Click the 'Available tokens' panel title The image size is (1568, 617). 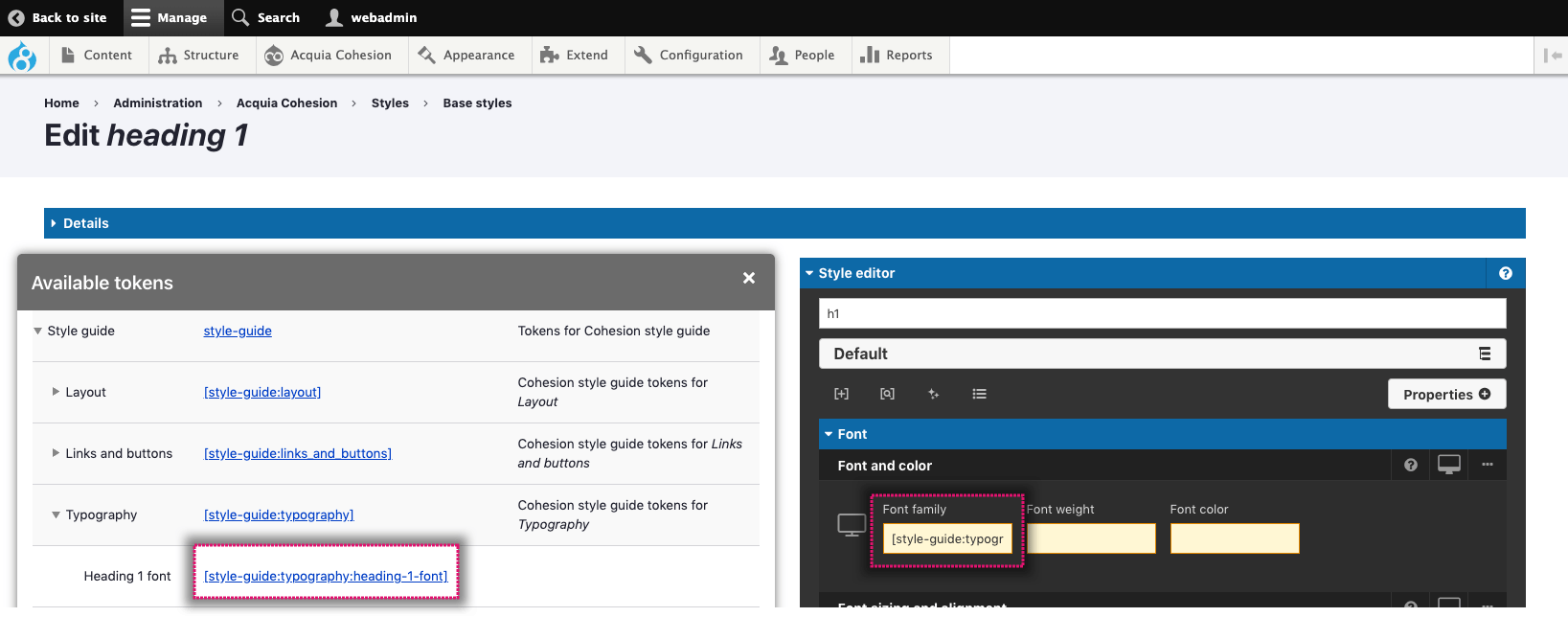[x=102, y=284]
